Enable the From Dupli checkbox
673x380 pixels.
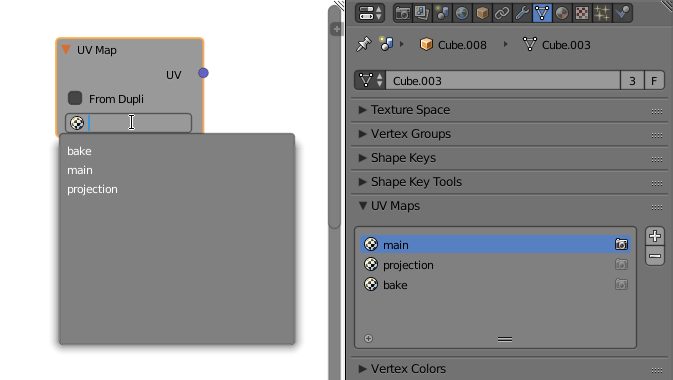point(75,98)
